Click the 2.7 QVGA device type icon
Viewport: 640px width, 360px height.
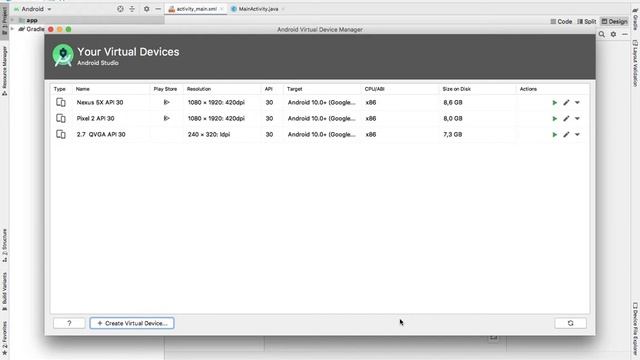[61, 134]
